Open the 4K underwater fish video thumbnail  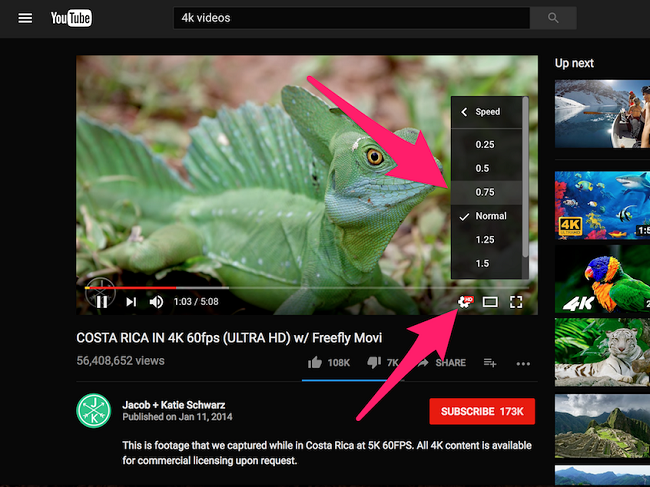click(x=602, y=205)
